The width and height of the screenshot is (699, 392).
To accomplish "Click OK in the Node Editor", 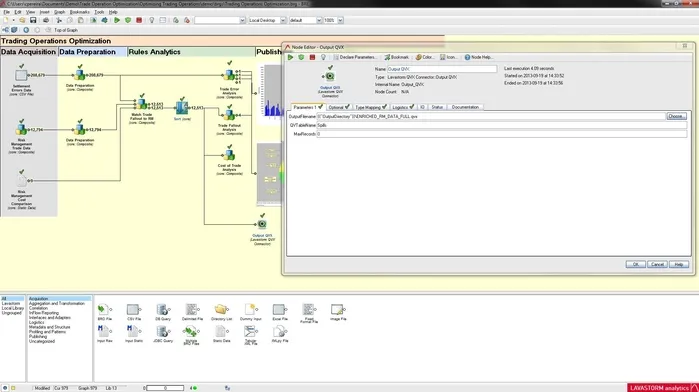I will point(635,264).
